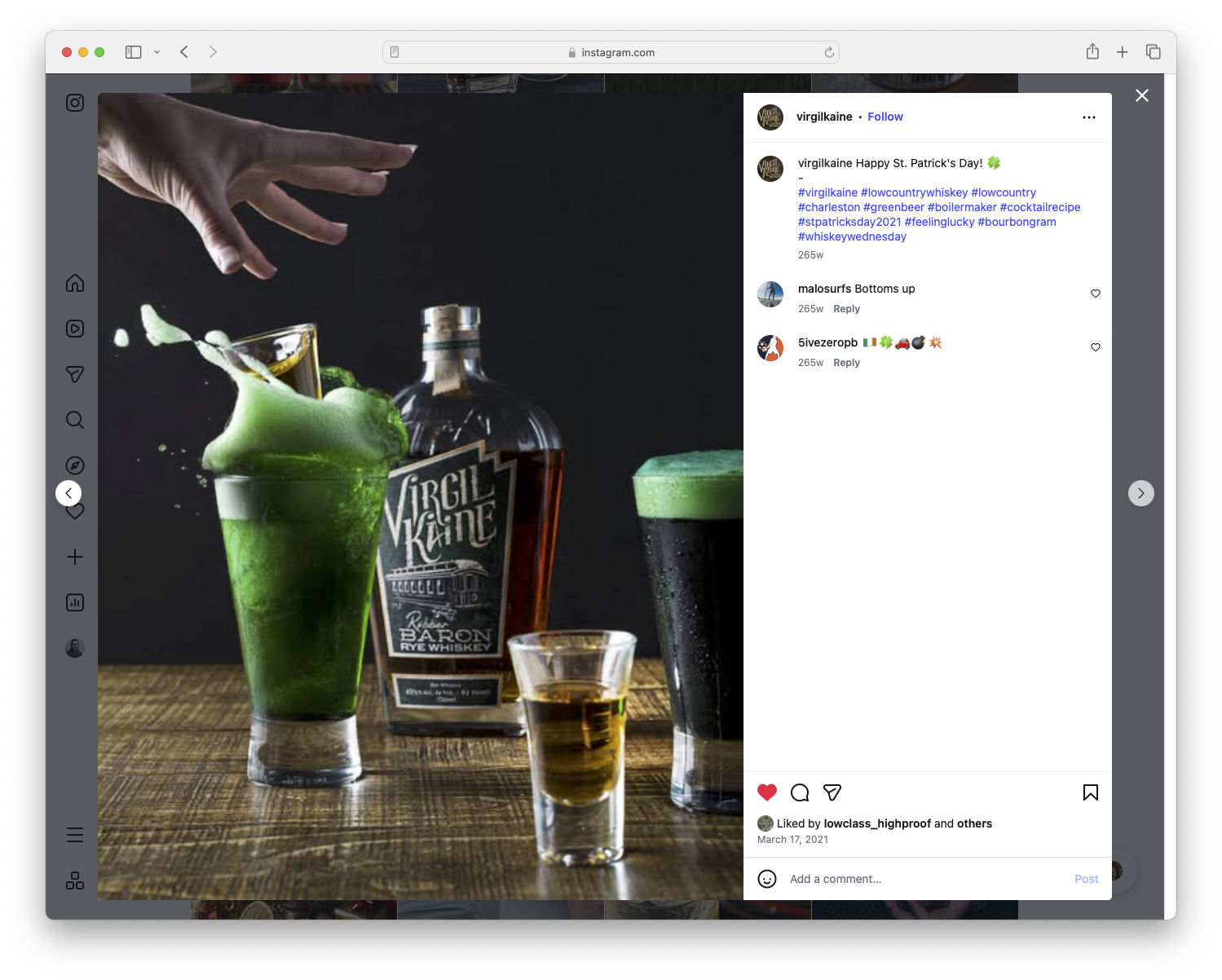
Task: Open #stpatricksday2021 hashtag
Action: 849,222
